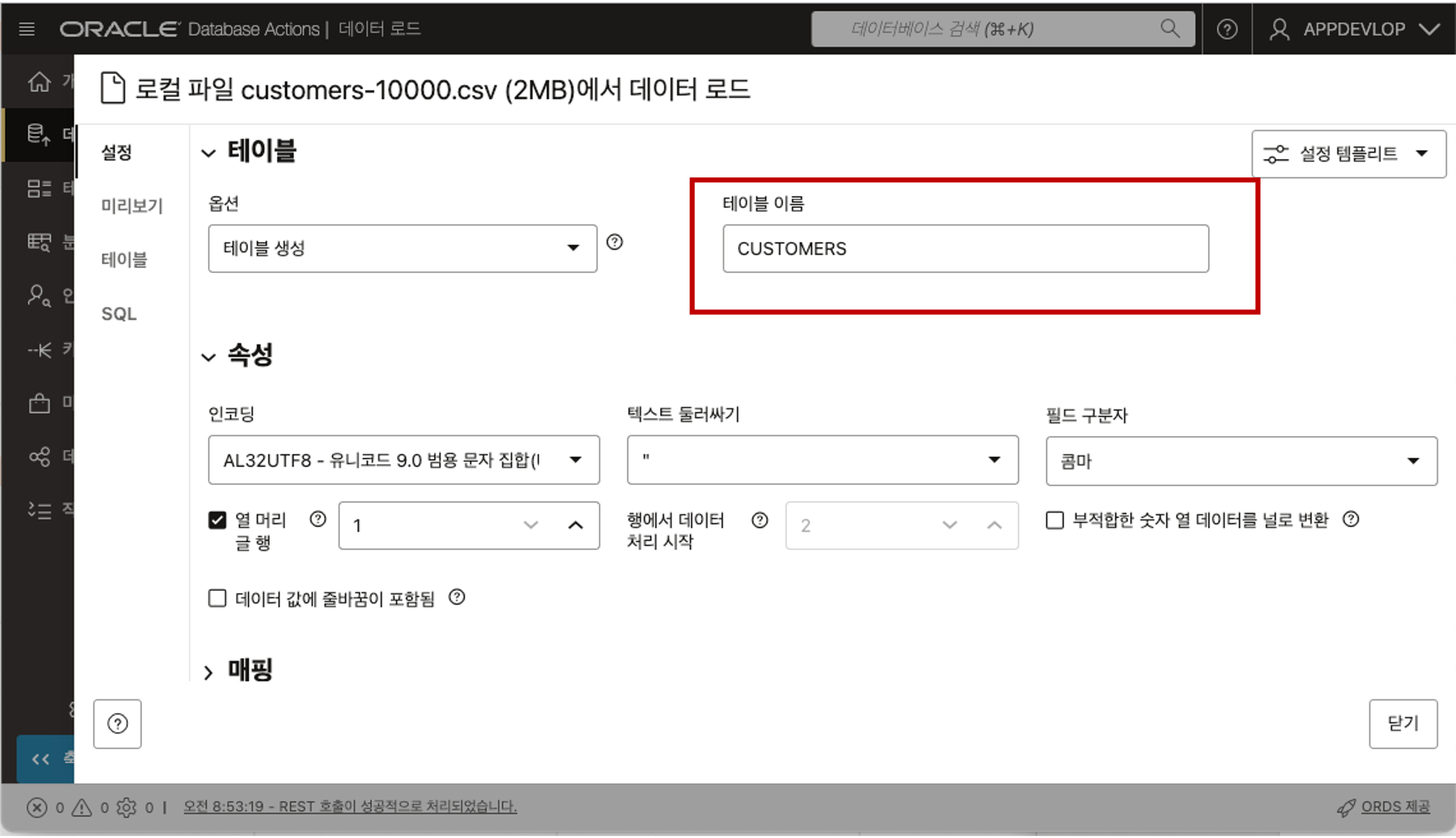Check data values contain line breaks option
This screenshot has height=838, width=1456.
click(217, 598)
